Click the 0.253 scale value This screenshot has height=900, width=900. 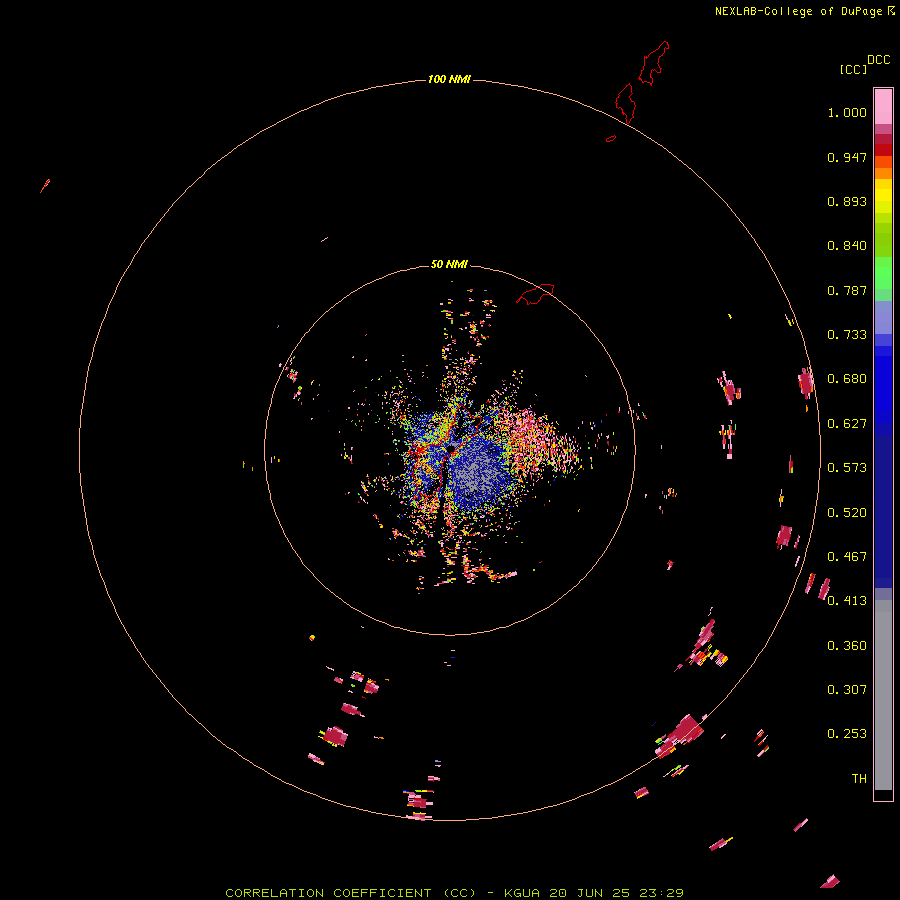click(x=847, y=734)
